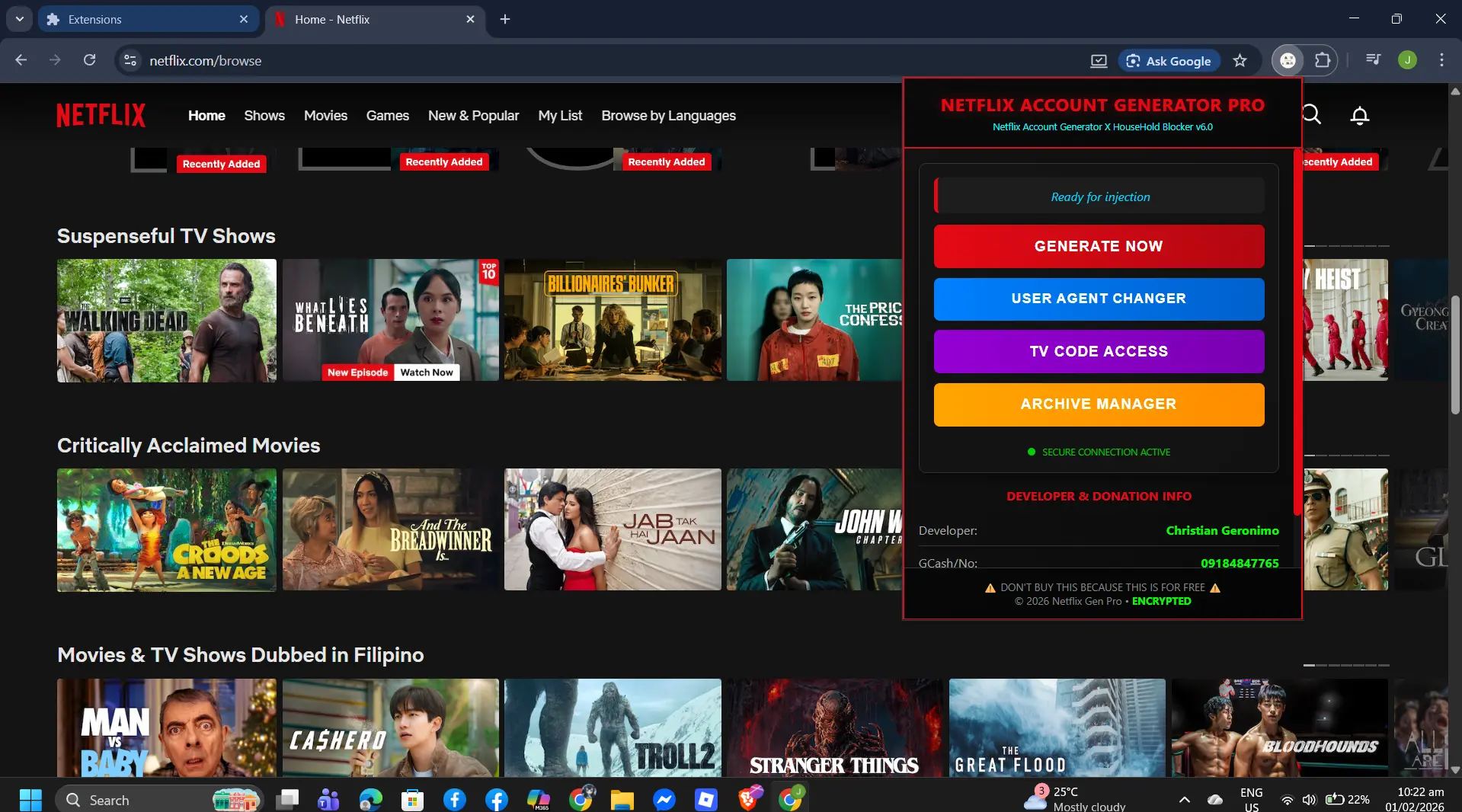Open the Chrome profile J avatar
The width and height of the screenshot is (1462, 812).
[1408, 60]
